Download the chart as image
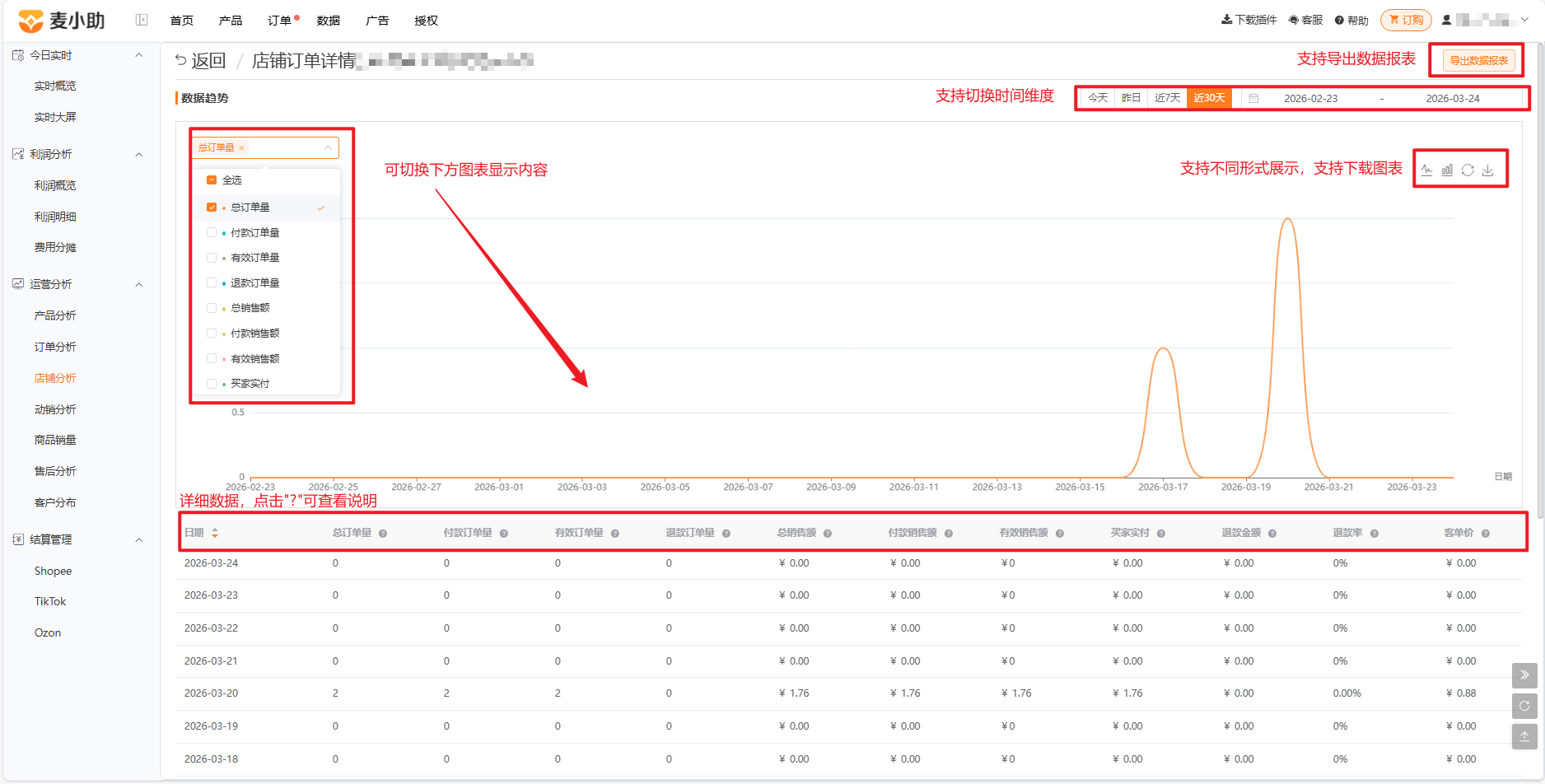Image resolution: width=1545 pixels, height=784 pixels. pyautogui.click(x=1487, y=170)
